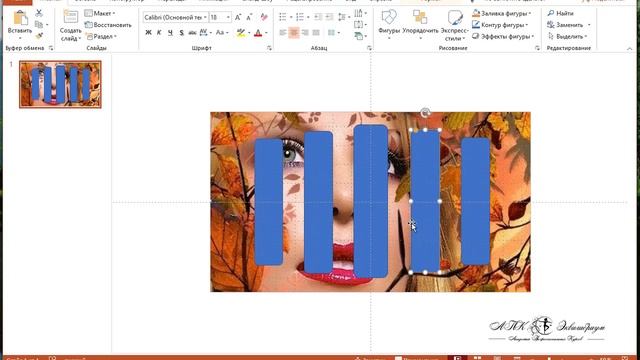The height and width of the screenshot is (360, 640).
Task: Toggle center text alignment
Action: [294, 33]
